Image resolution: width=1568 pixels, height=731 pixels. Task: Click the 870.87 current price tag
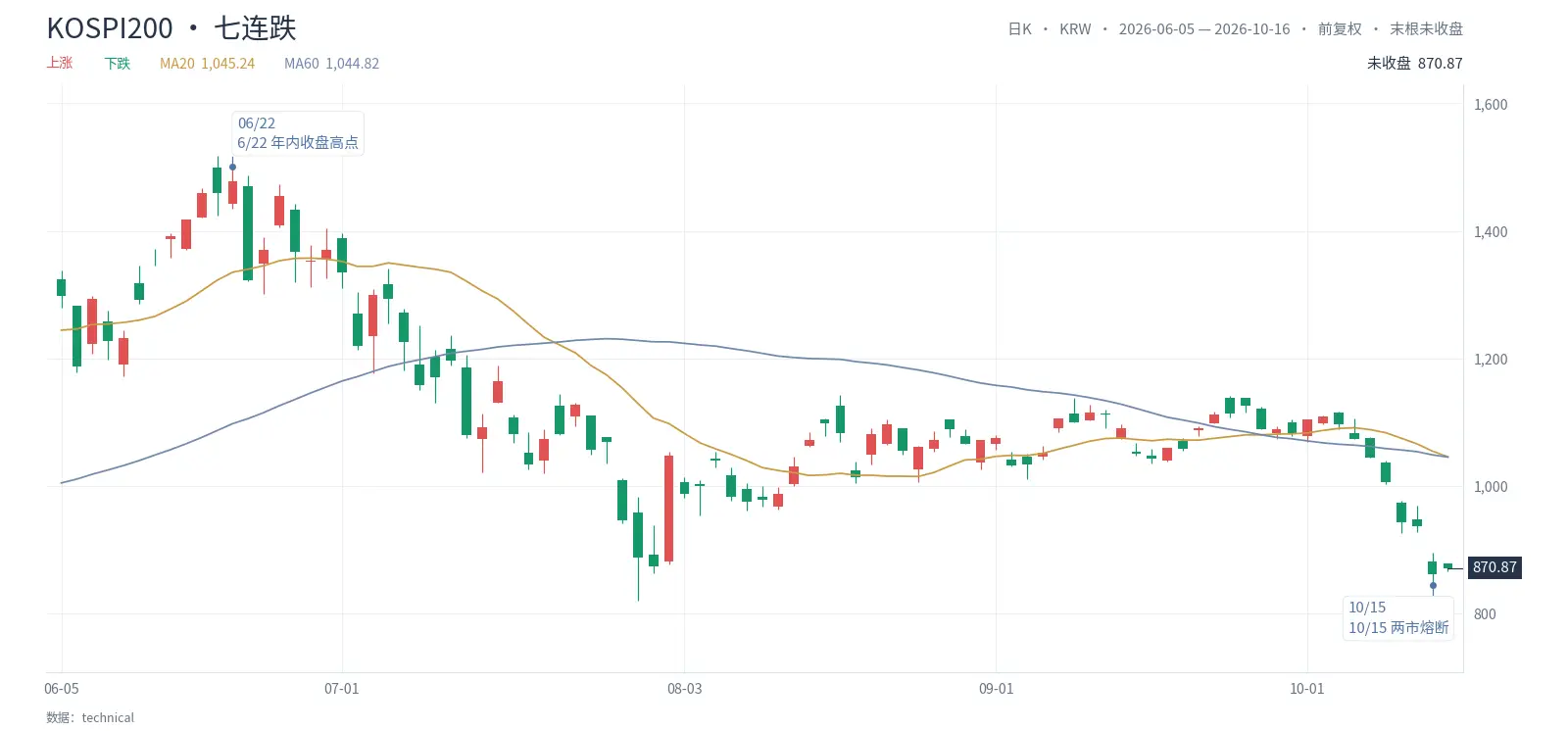pos(1494,567)
